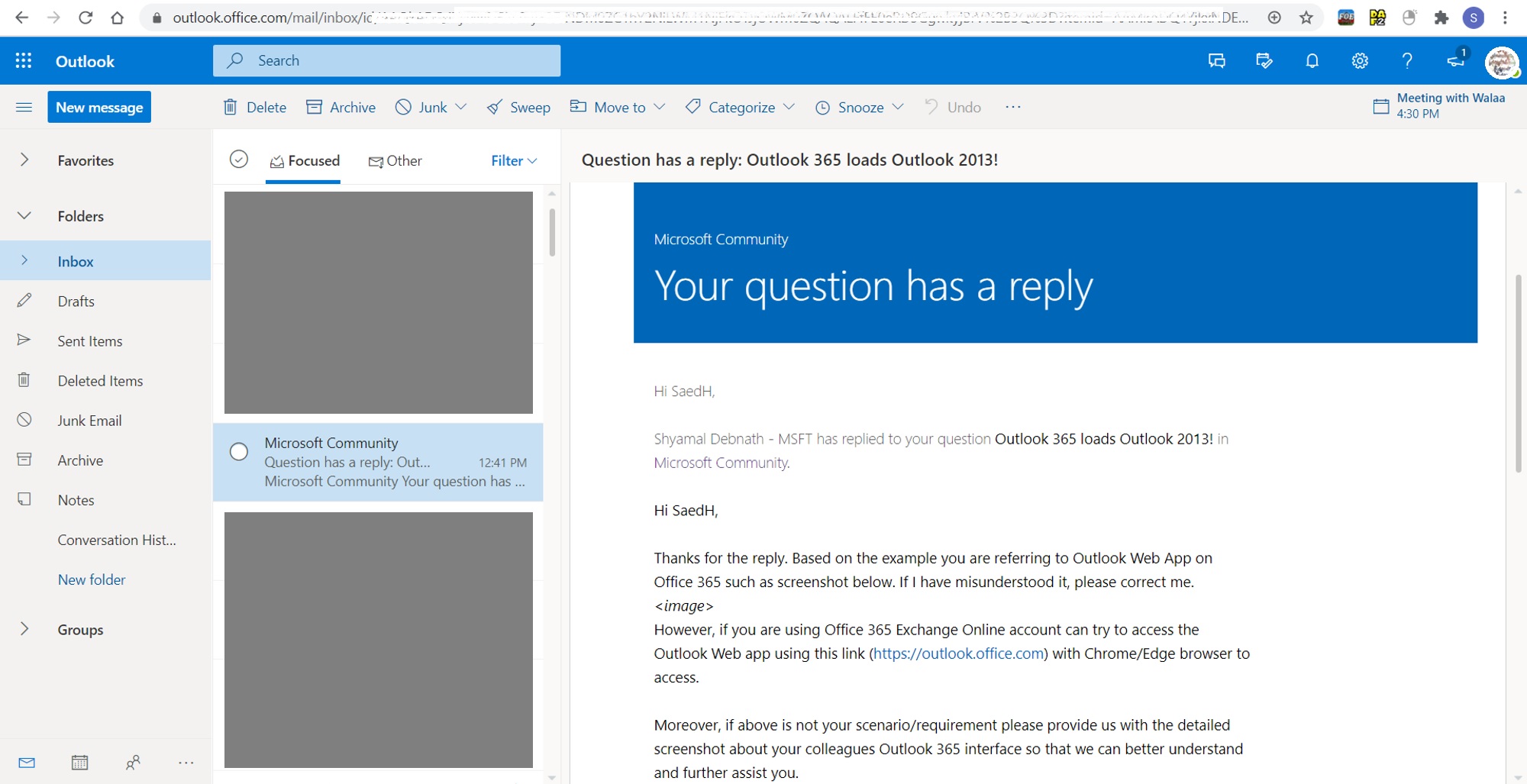The height and width of the screenshot is (784, 1527).
Task: Click the Outlook brand title
Action: click(85, 61)
